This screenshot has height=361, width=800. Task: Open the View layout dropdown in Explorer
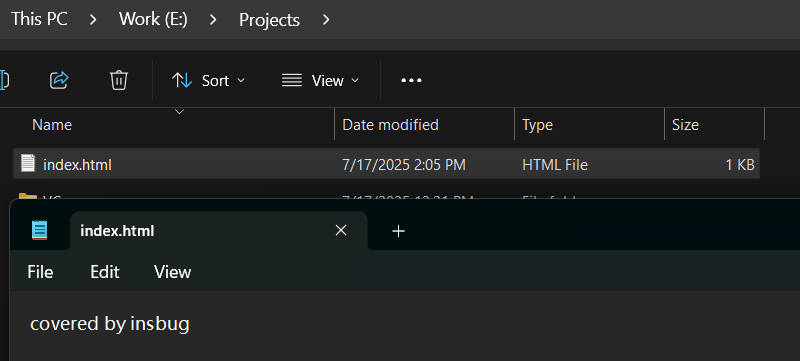[320, 81]
